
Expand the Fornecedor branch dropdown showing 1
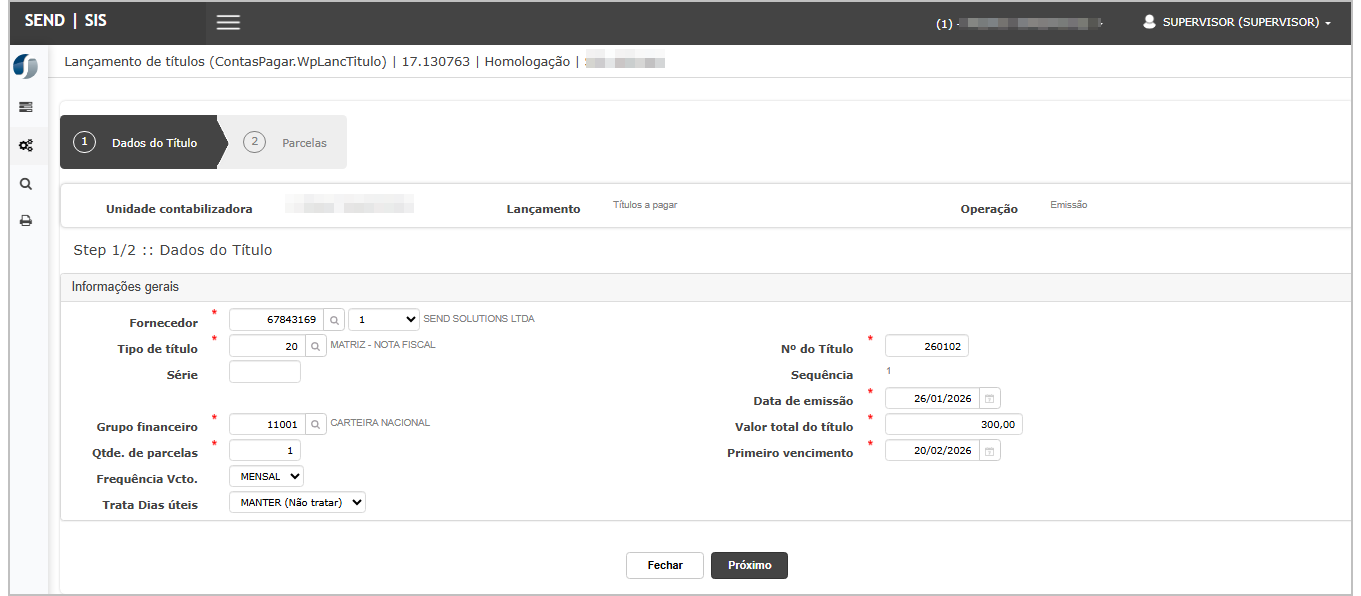[384, 320]
